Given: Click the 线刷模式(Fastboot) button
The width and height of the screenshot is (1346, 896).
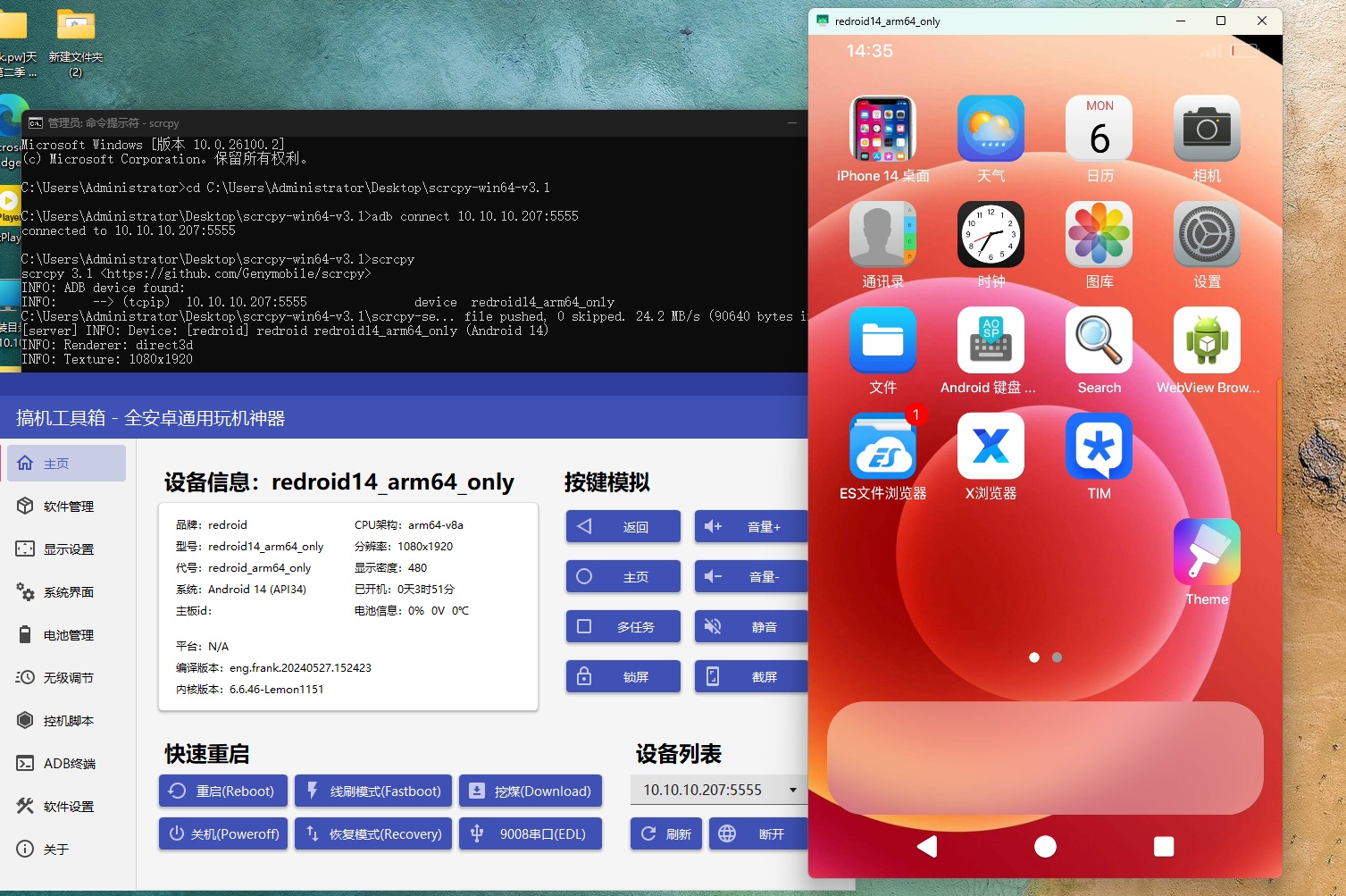Looking at the screenshot, I should pyautogui.click(x=373, y=791).
